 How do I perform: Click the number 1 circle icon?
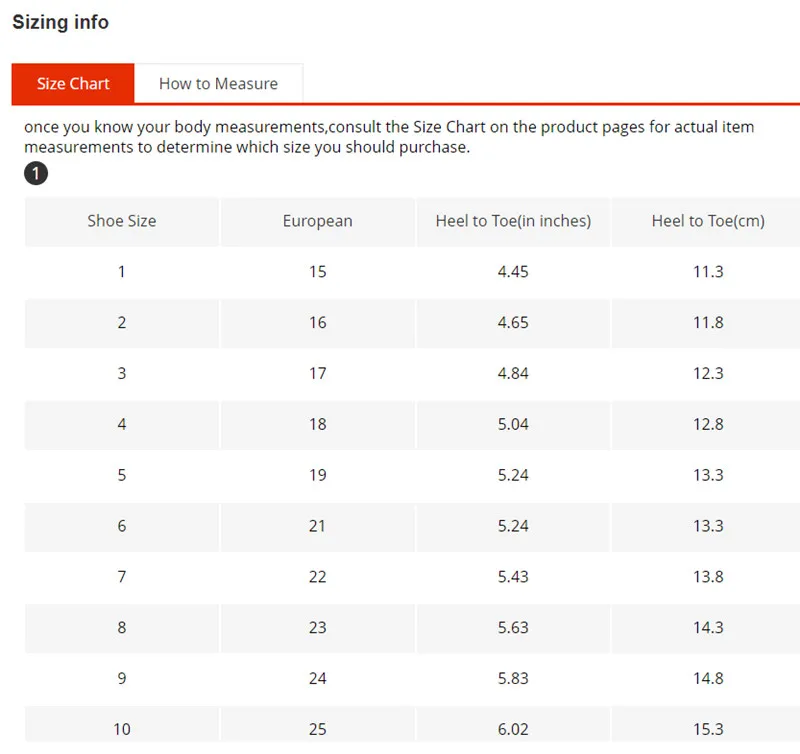coord(35,174)
